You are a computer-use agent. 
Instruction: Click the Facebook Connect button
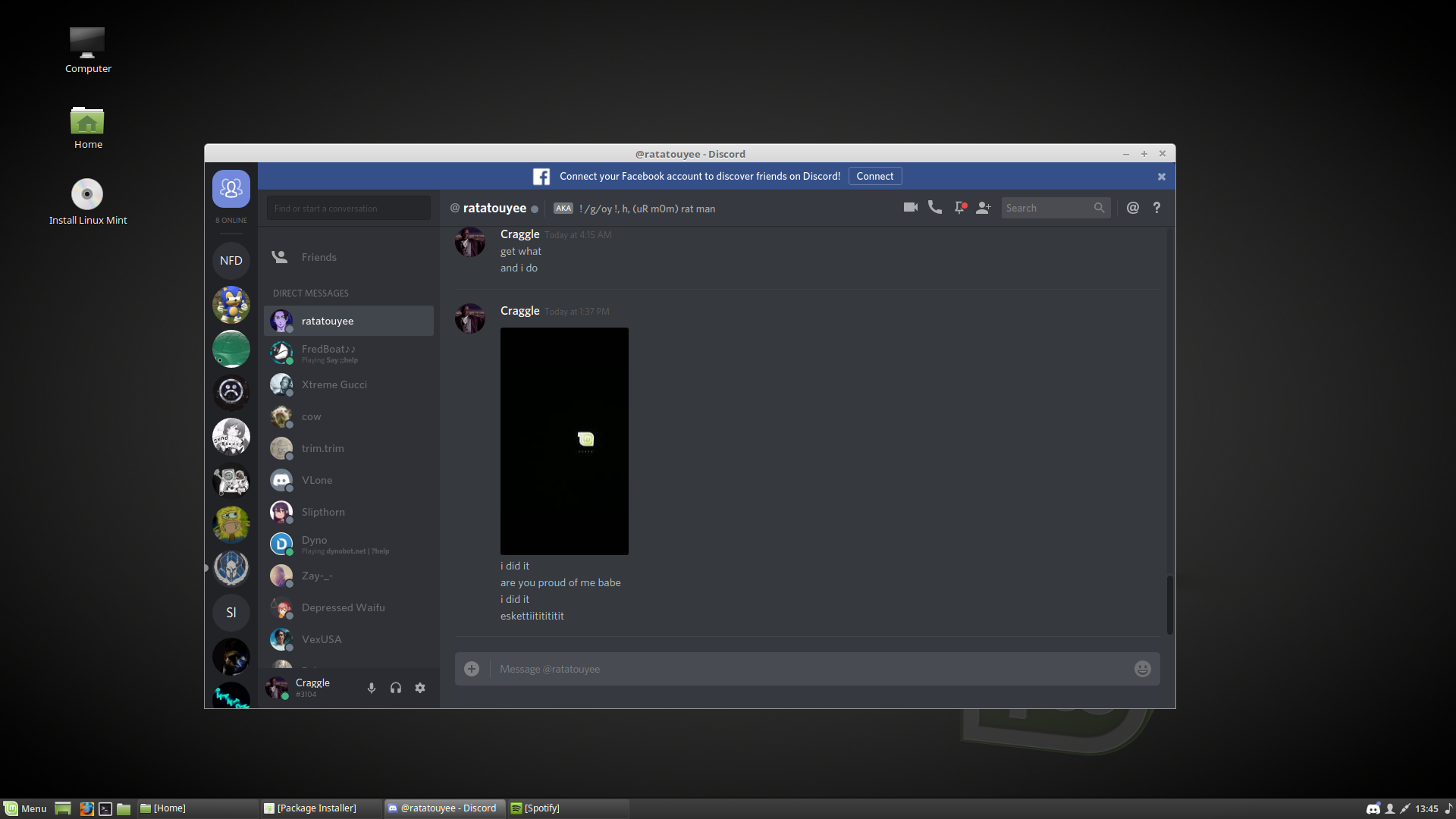tap(874, 176)
